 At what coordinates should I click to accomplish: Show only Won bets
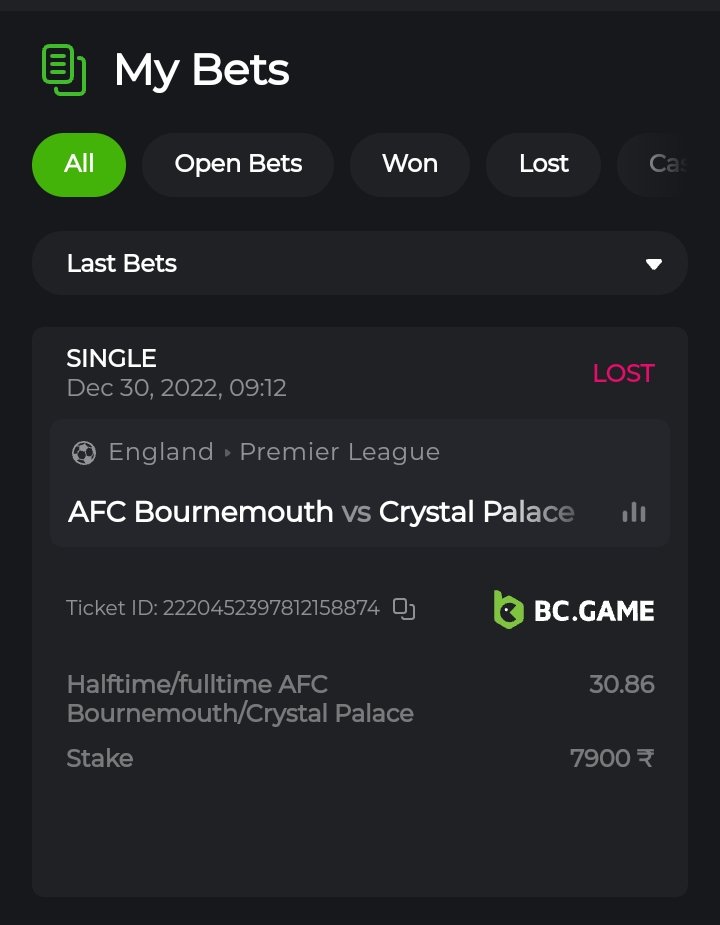click(410, 164)
